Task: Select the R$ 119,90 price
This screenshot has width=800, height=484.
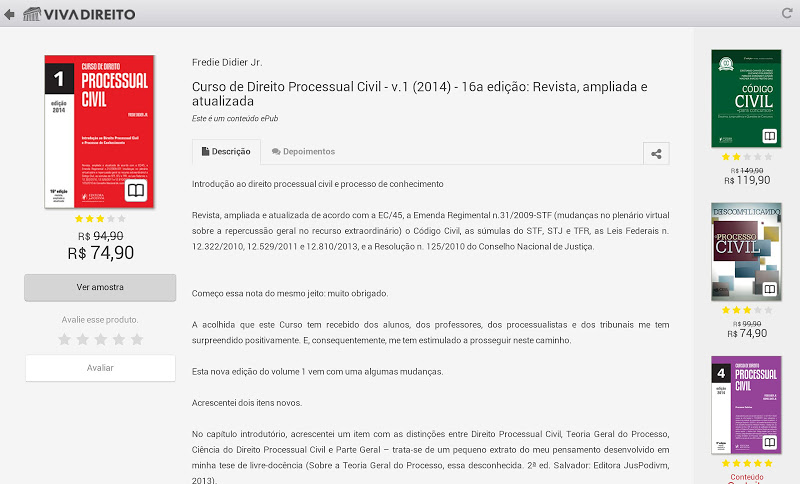Action: [x=747, y=180]
